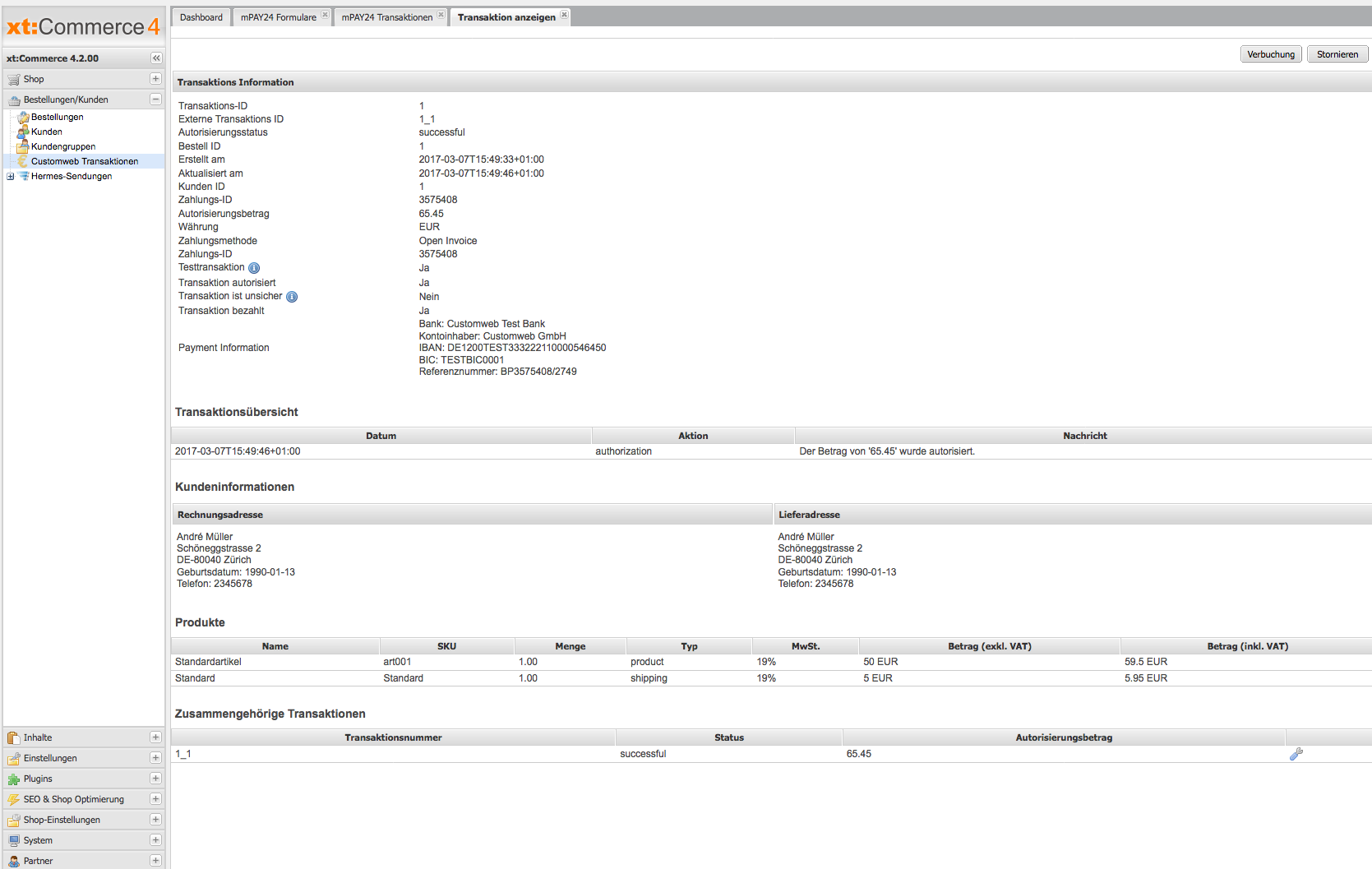Image resolution: width=1372 pixels, height=869 pixels.
Task: Click info icon next to Testtransaktion
Action: point(254,268)
